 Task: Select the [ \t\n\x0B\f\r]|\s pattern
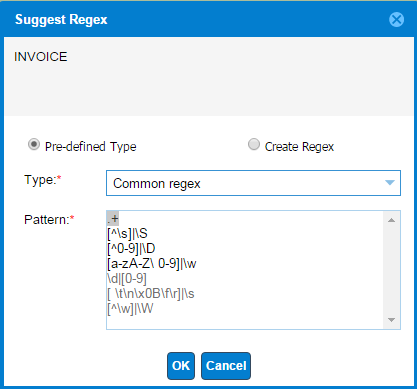pyautogui.click(x=151, y=294)
